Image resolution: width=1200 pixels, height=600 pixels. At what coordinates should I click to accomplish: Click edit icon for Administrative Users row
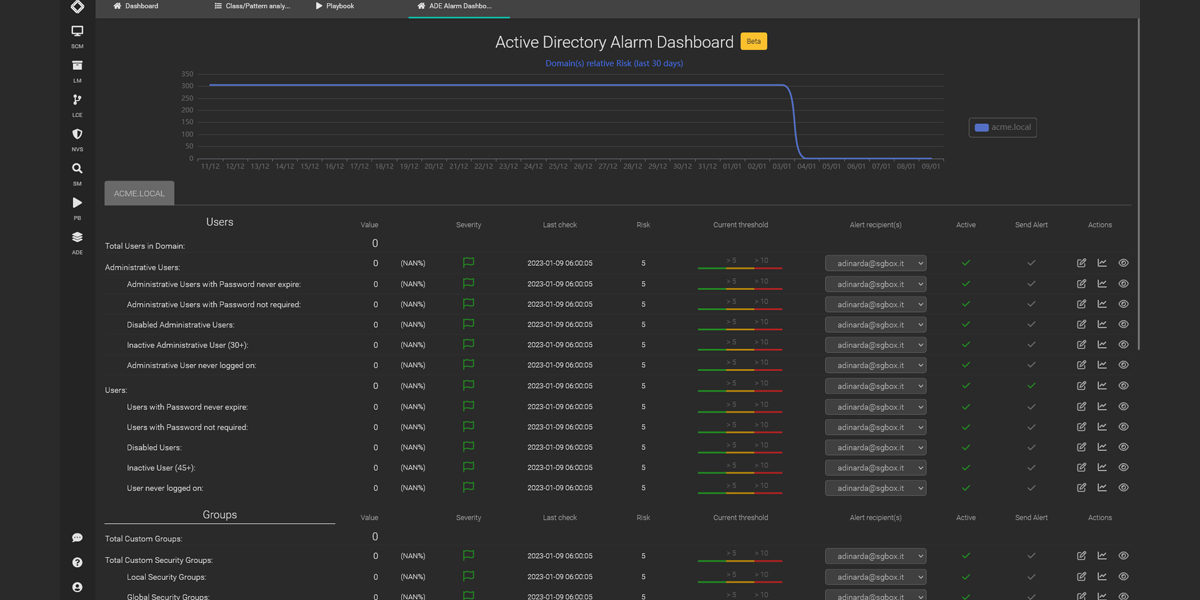coord(1081,263)
